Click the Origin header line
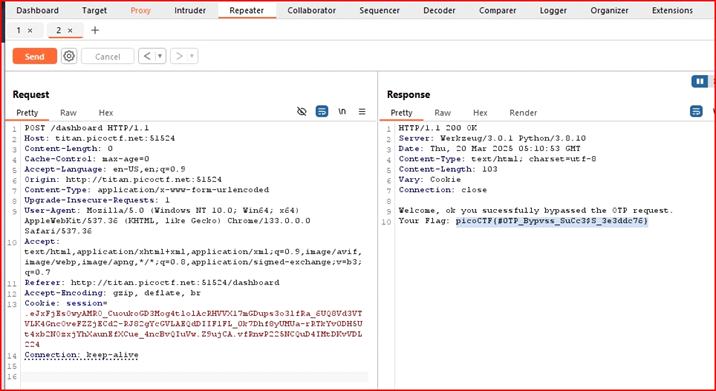Image resolution: width=716 pixels, height=391 pixels. click(123, 180)
